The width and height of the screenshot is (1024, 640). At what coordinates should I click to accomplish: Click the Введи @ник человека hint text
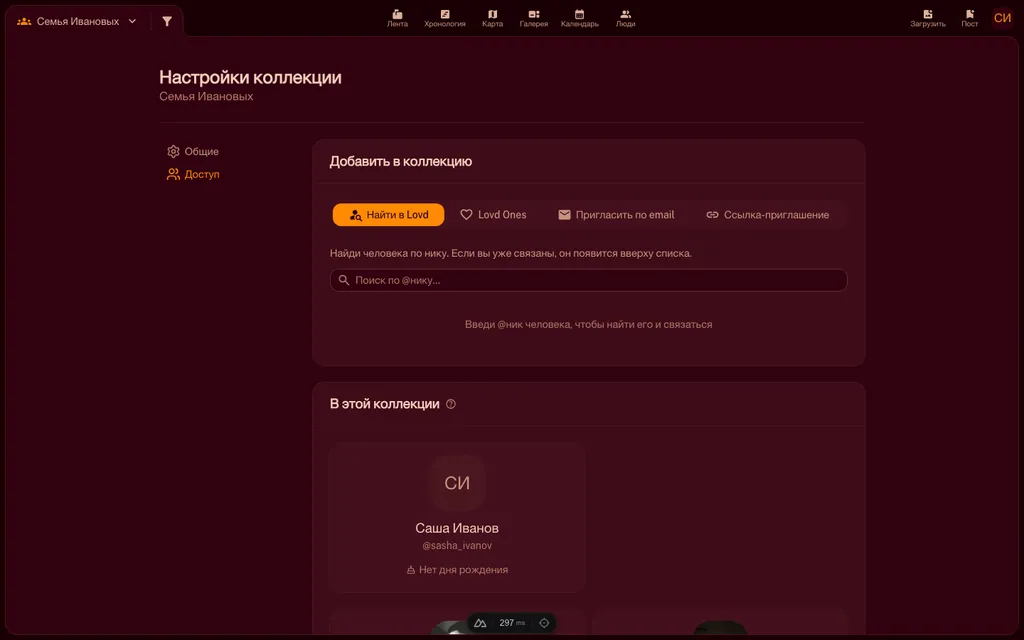tap(588, 325)
